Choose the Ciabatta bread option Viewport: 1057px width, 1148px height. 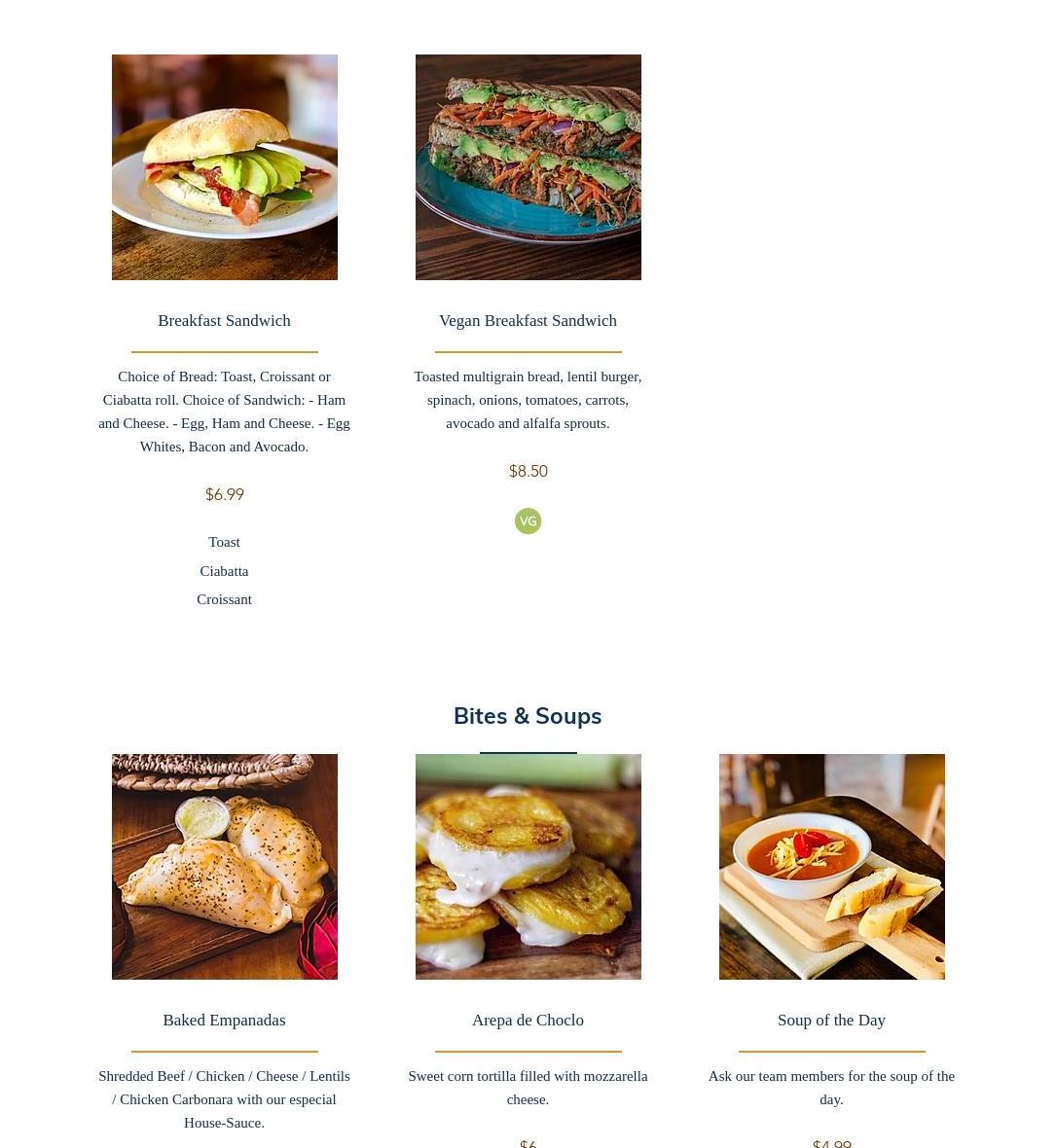click(224, 571)
